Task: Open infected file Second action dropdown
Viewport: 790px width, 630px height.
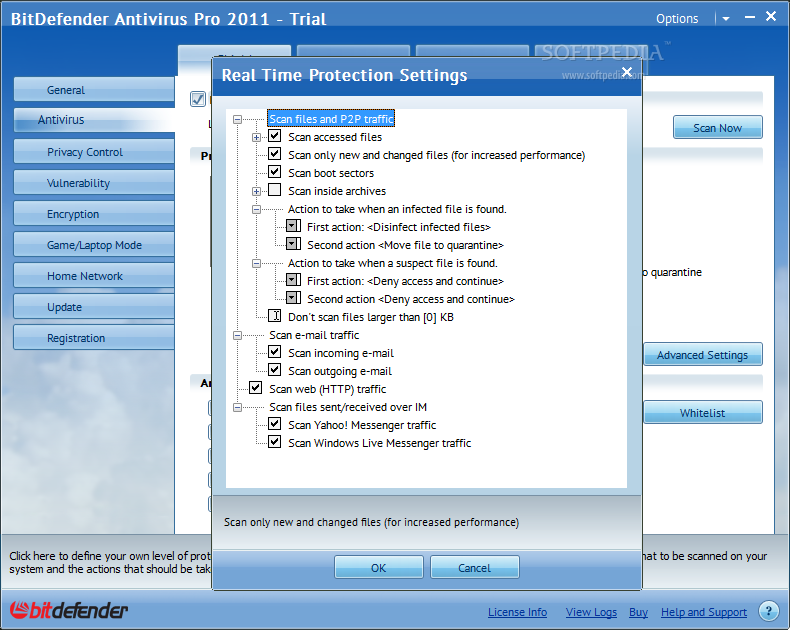Action: (x=293, y=244)
